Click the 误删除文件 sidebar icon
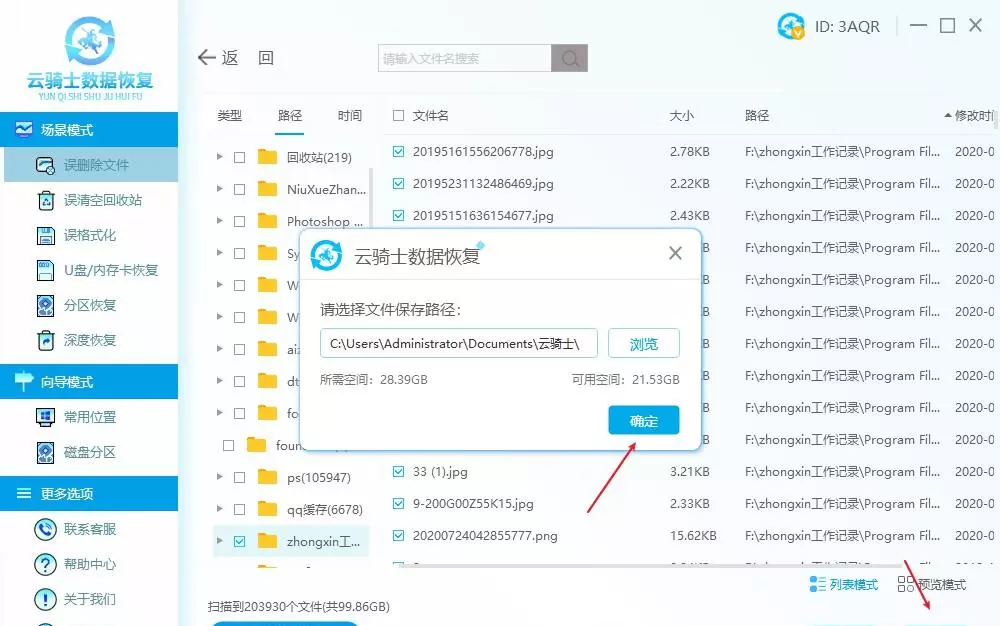This screenshot has height=626, width=1000. coord(44,165)
